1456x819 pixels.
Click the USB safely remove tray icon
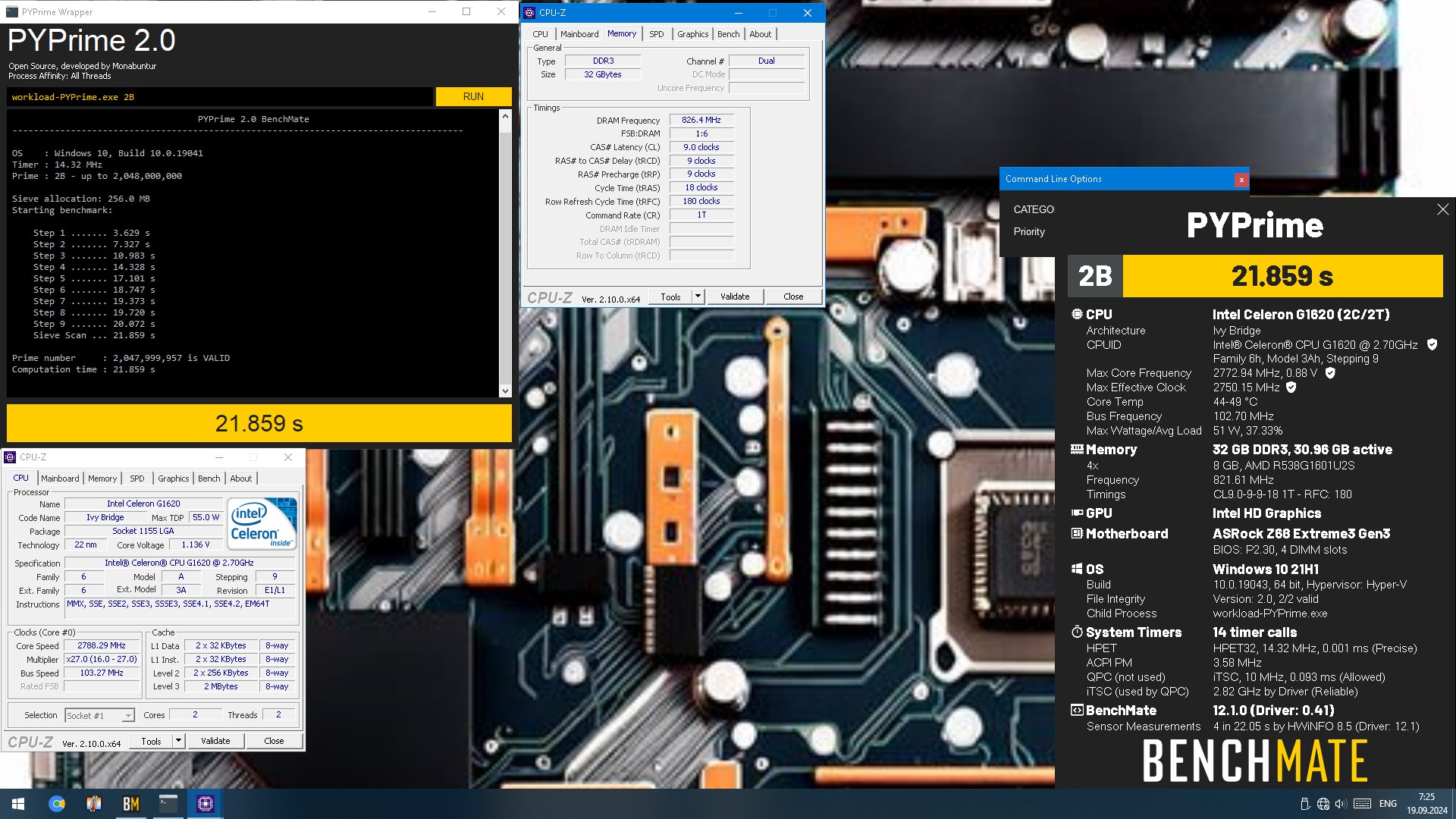point(1304,804)
